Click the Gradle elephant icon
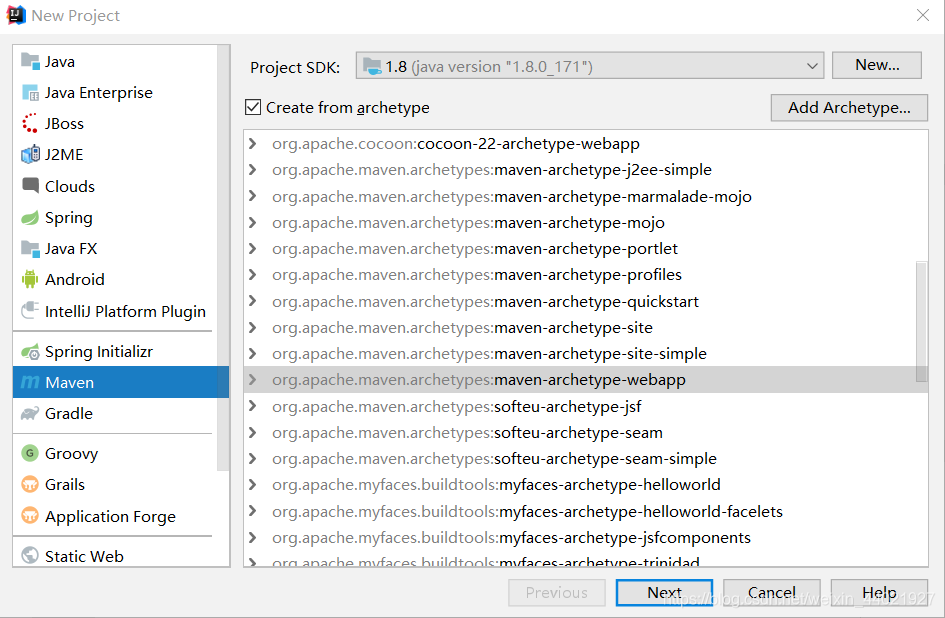Screen dimensions: 945x618 point(30,414)
